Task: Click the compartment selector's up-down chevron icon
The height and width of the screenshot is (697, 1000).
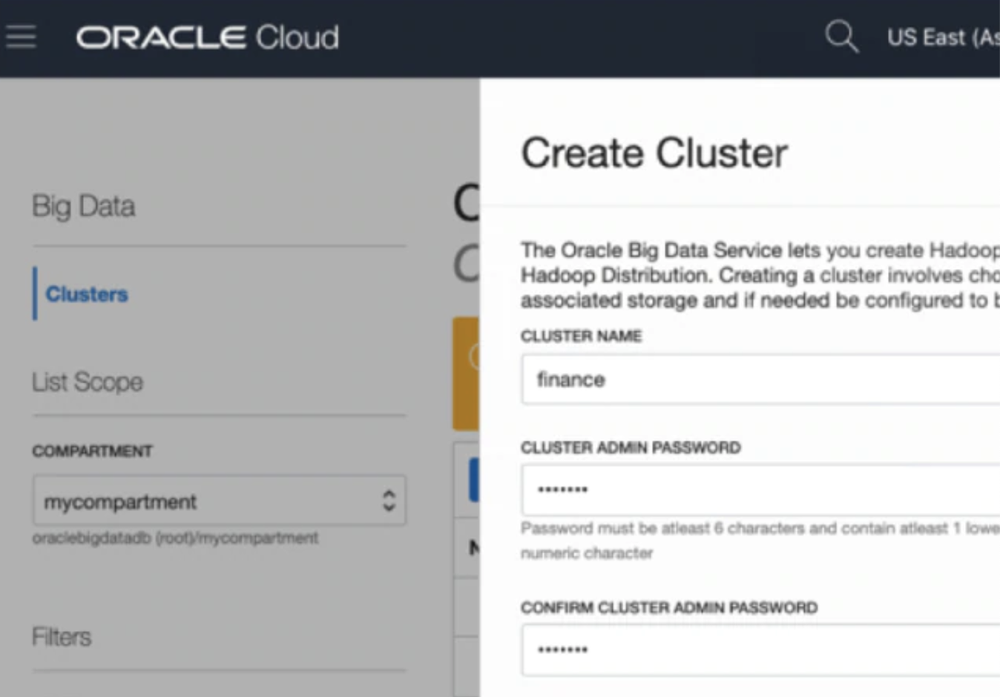Action: (389, 501)
